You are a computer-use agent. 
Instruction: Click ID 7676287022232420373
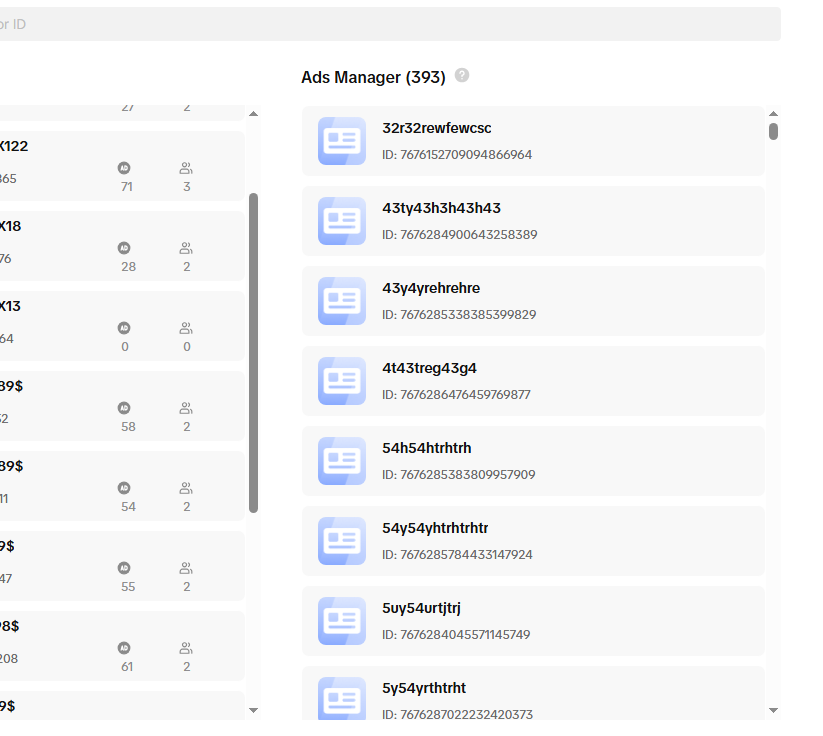pos(458,714)
